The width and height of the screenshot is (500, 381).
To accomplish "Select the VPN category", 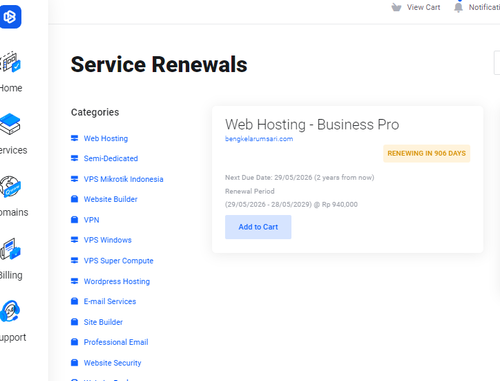I will [x=91, y=220].
